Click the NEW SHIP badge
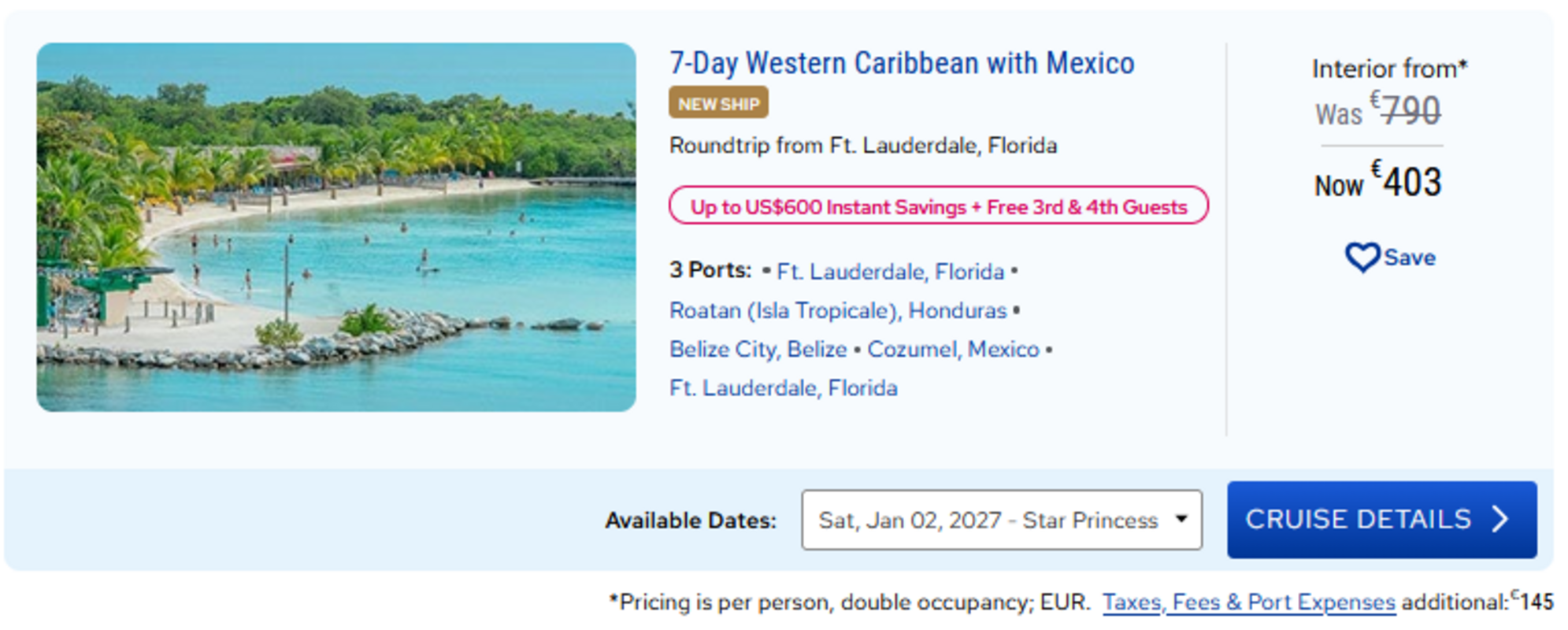The height and width of the screenshot is (630, 1568). [718, 103]
